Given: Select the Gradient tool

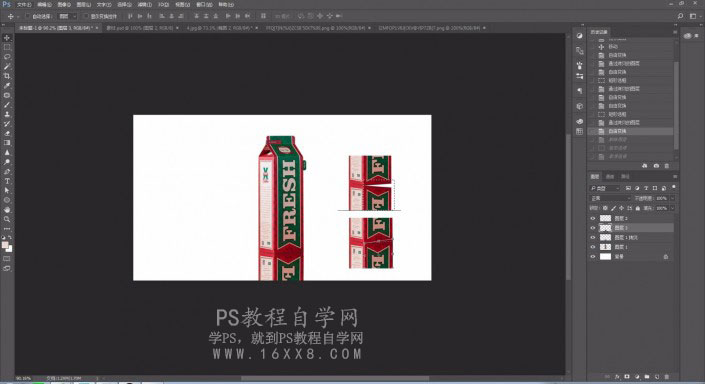Looking at the screenshot, I should 7,143.
